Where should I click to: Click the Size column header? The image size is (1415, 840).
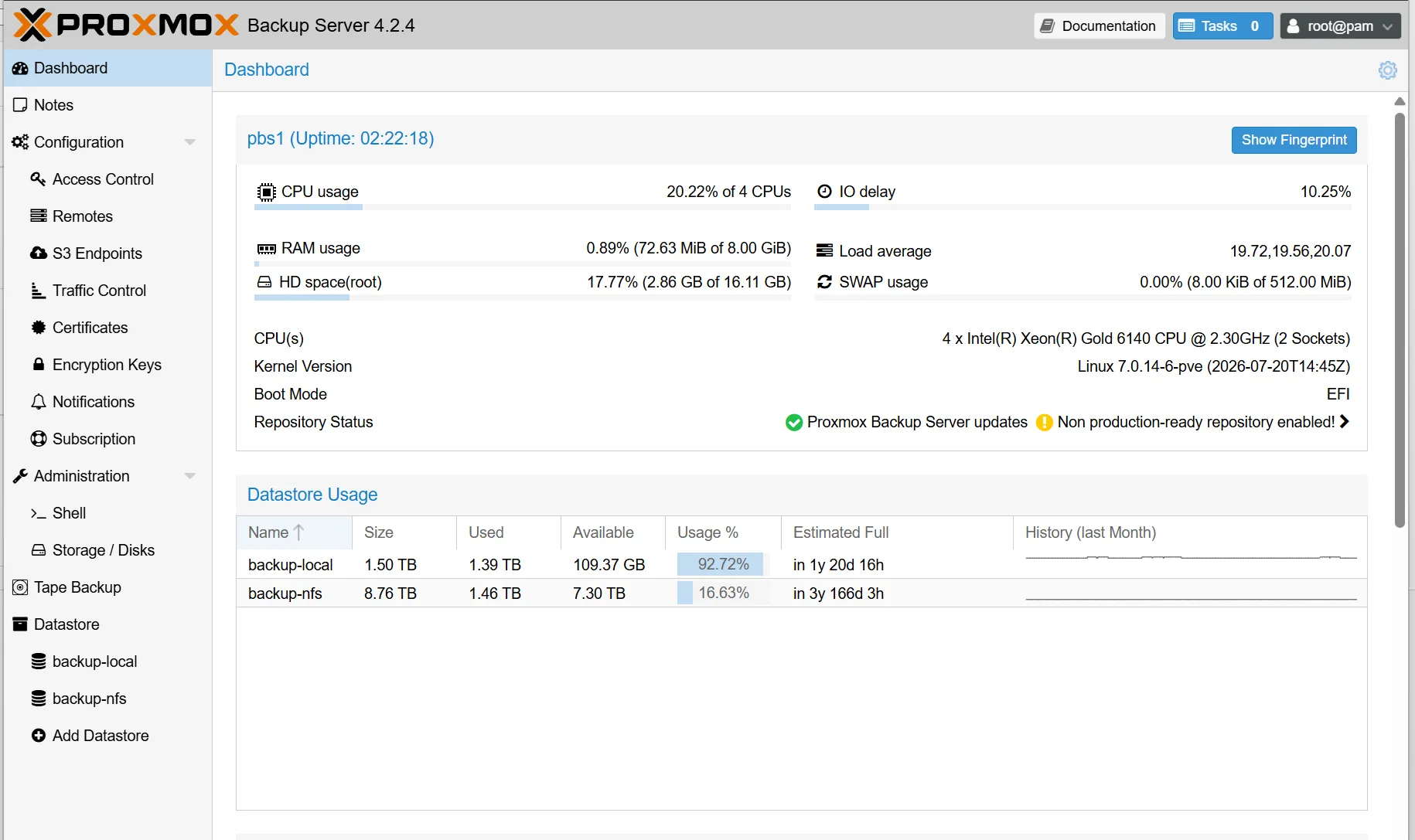404,532
